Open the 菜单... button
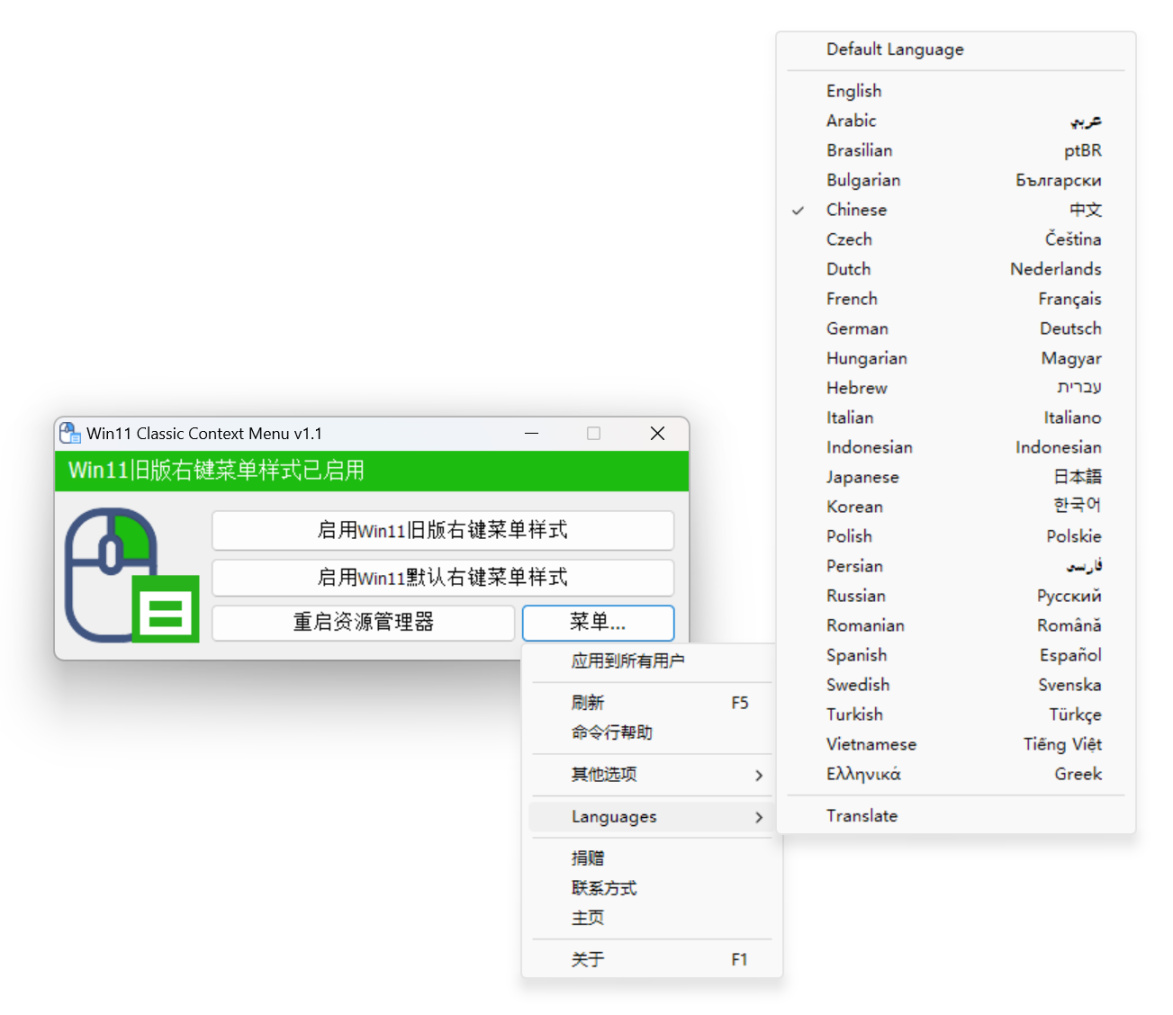This screenshot has width=1173, height=1015. [598, 622]
